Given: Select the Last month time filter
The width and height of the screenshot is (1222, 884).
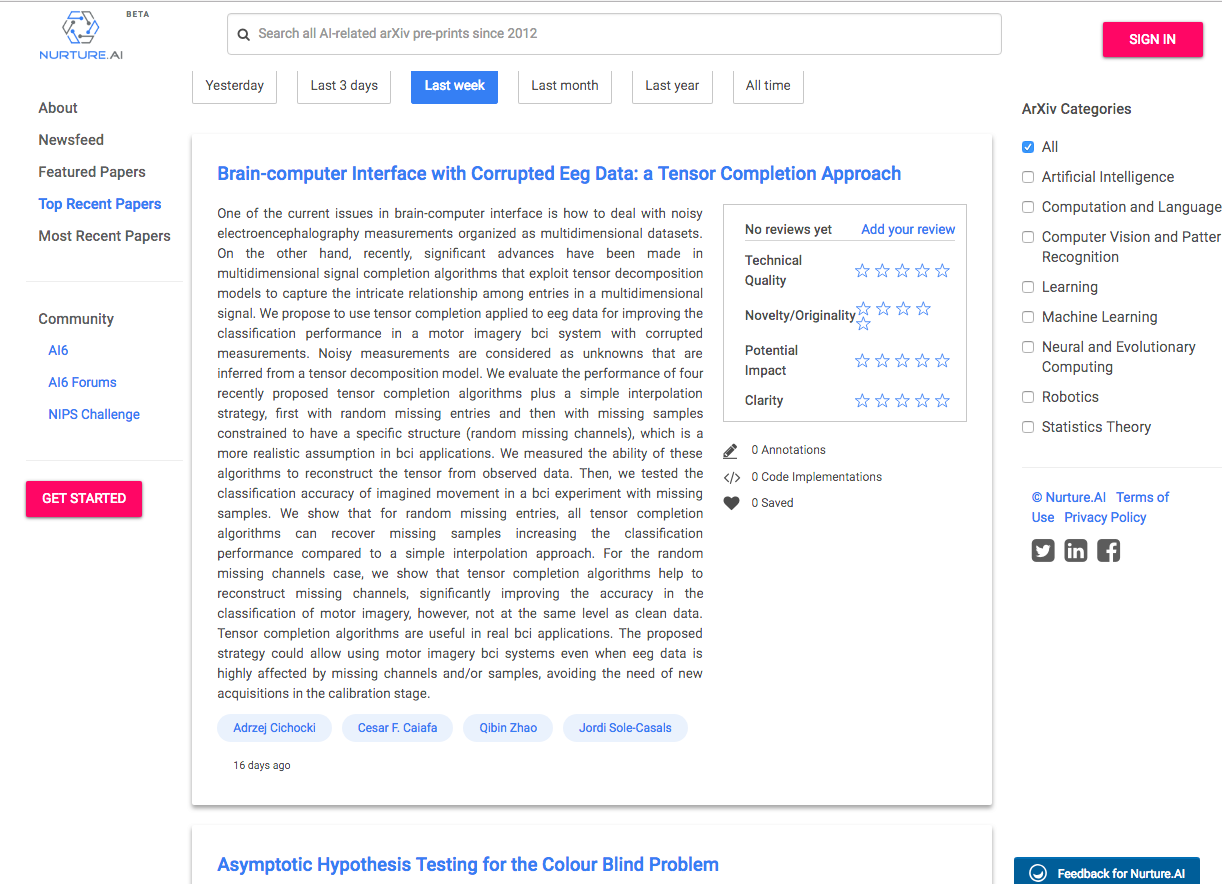Looking at the screenshot, I should click(564, 86).
